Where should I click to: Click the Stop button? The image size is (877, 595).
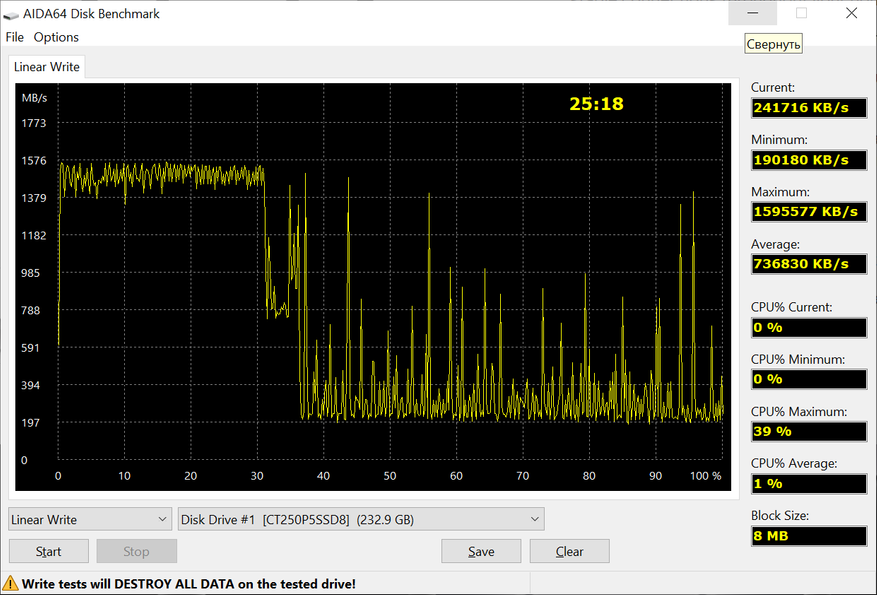pos(136,551)
